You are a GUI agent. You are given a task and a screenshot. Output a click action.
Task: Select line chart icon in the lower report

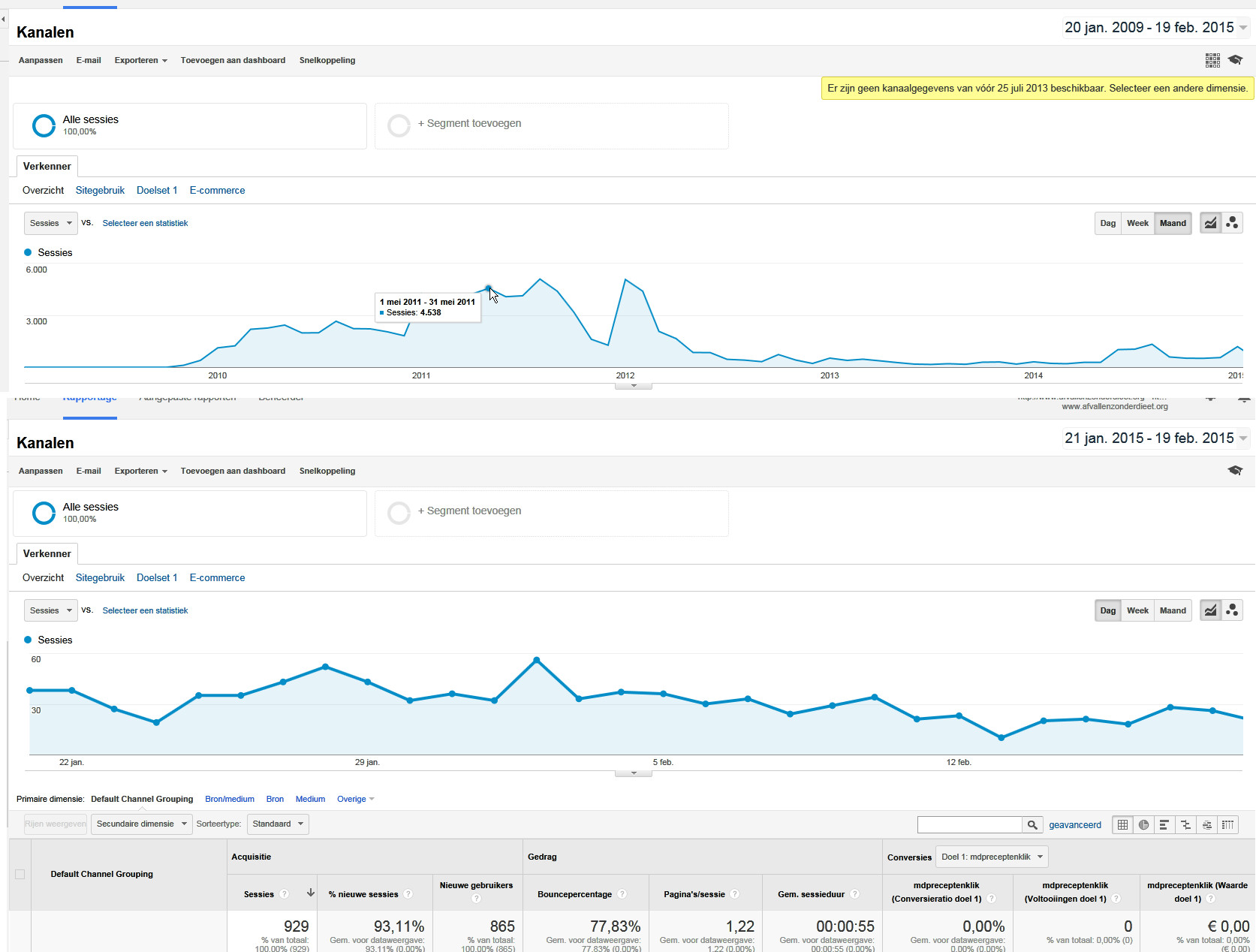(1210, 610)
